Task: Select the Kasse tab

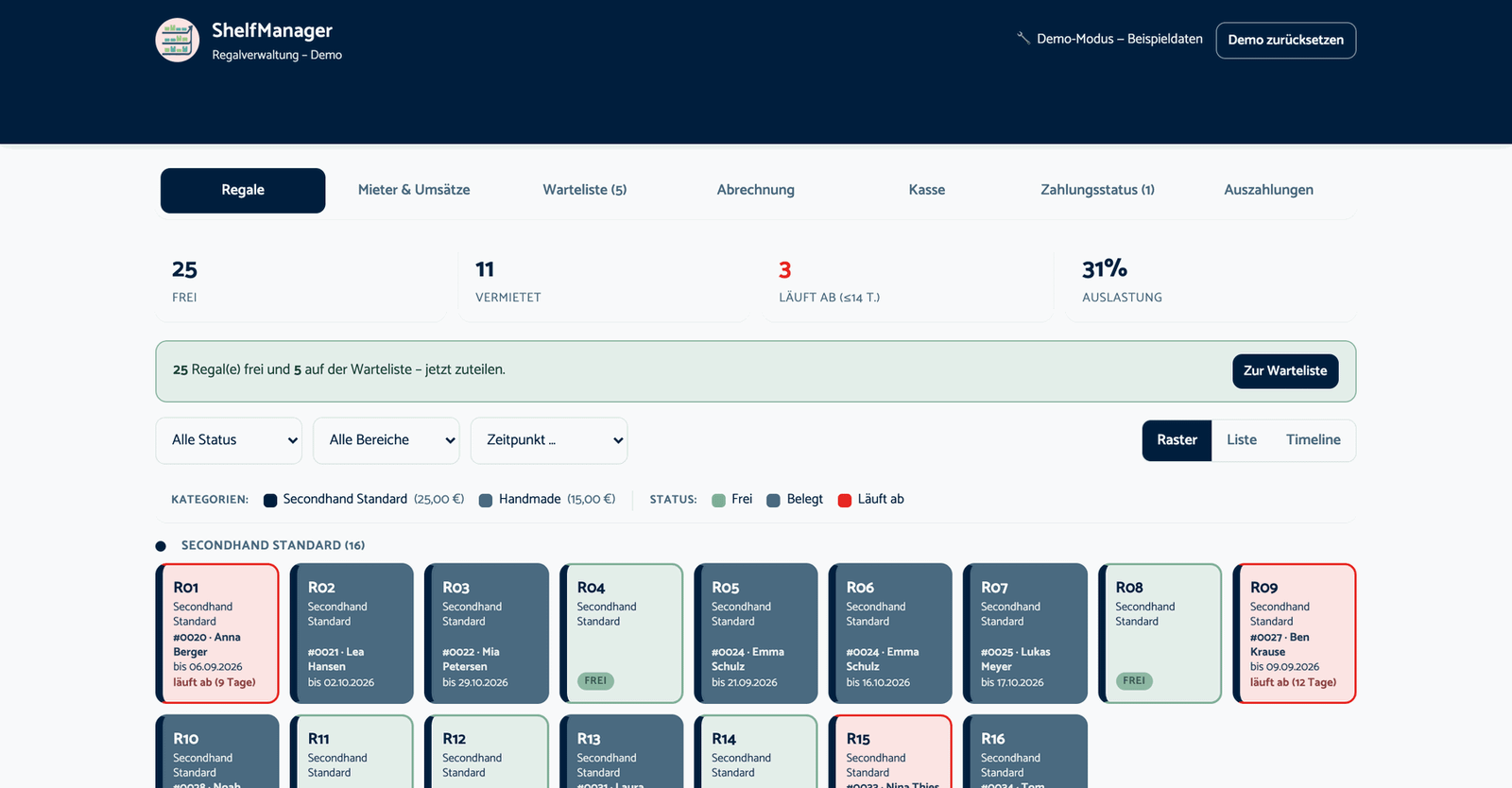Action: point(927,191)
